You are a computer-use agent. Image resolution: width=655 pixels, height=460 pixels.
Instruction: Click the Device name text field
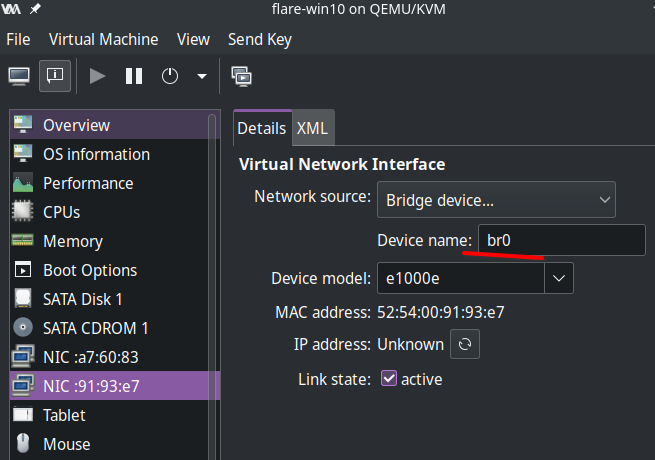[x=560, y=240]
